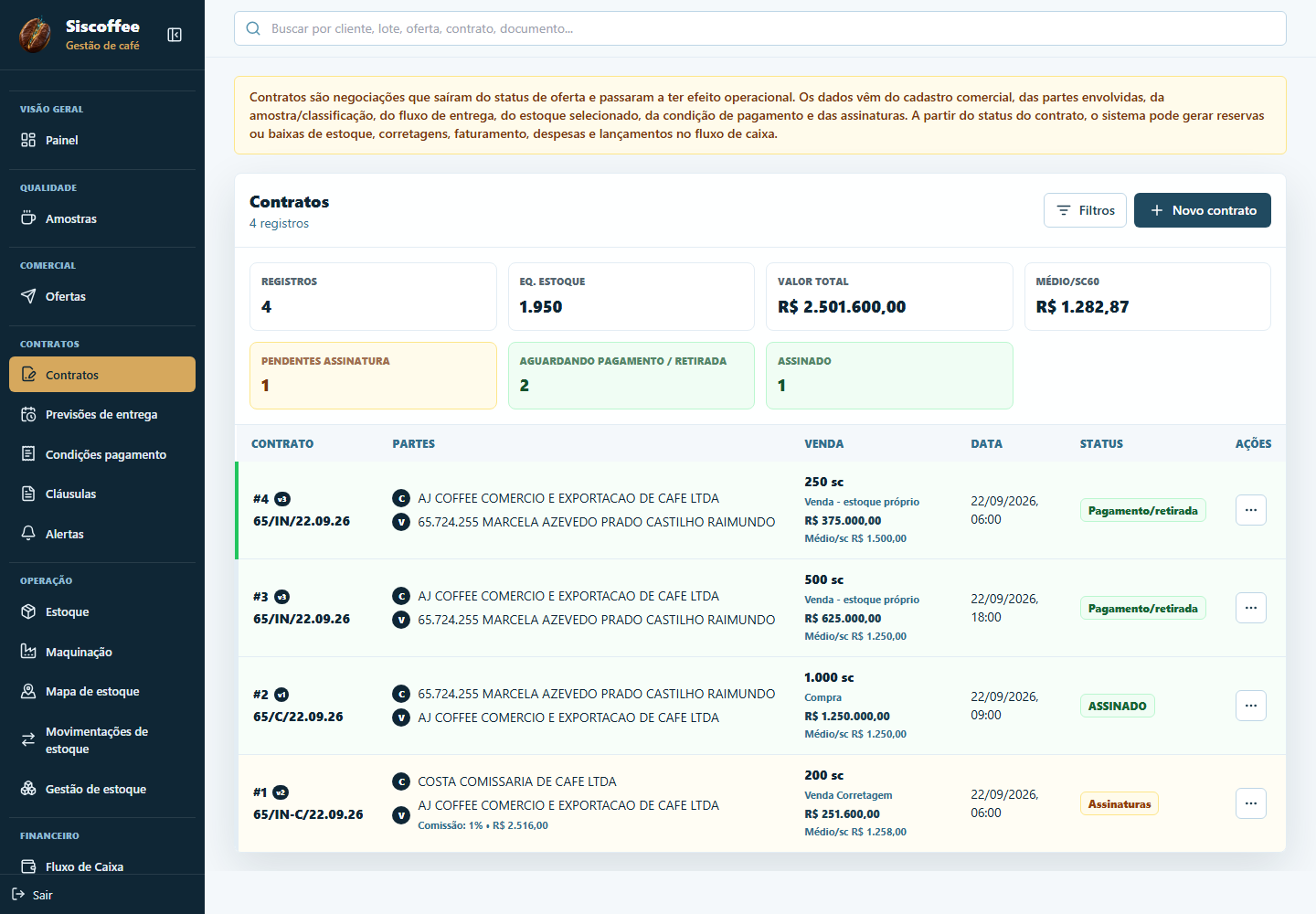The height and width of the screenshot is (914, 1316).
Task: Click the Estoque box icon
Action: coord(28,611)
